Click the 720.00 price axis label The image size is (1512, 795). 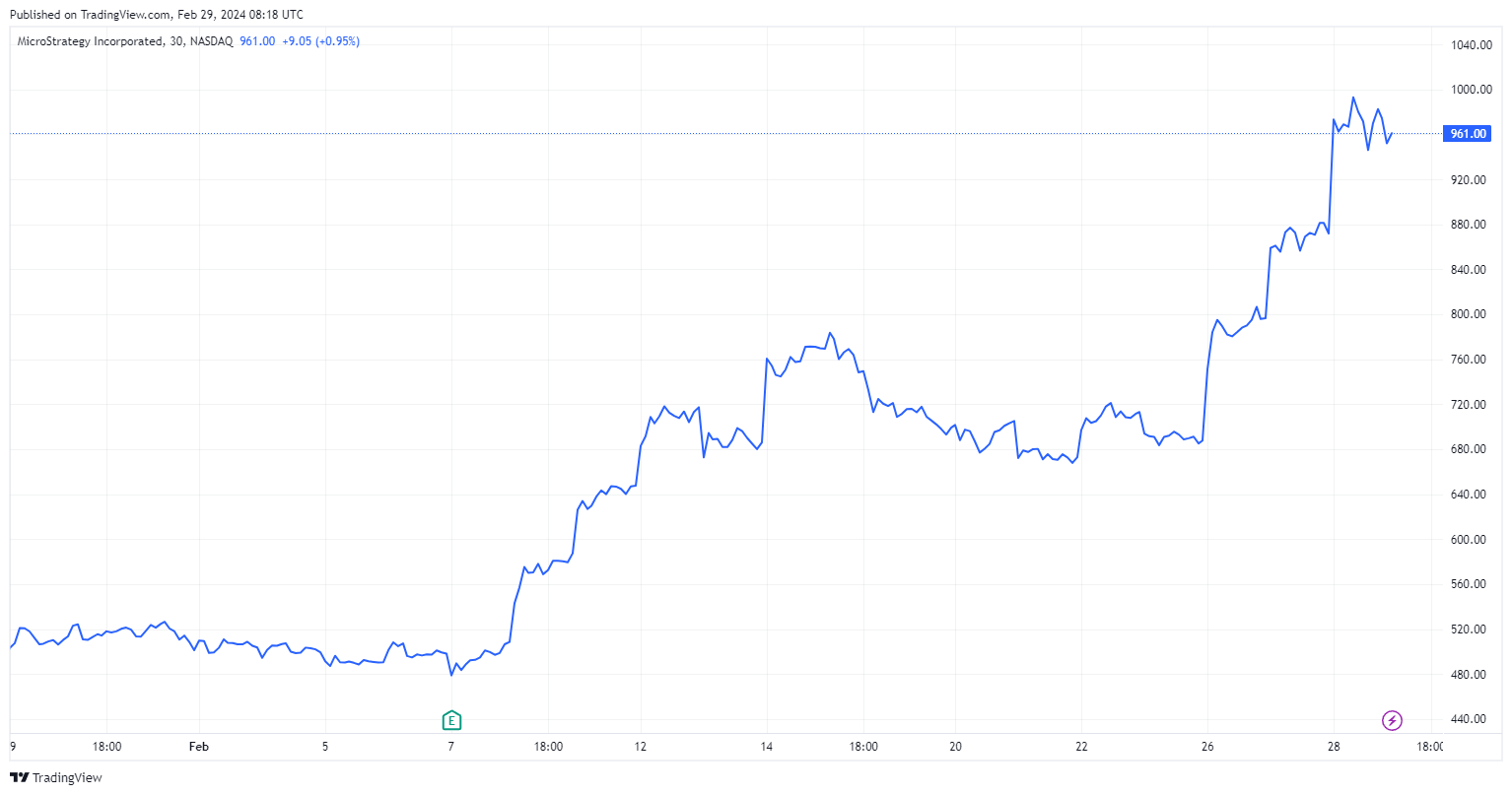(1471, 405)
